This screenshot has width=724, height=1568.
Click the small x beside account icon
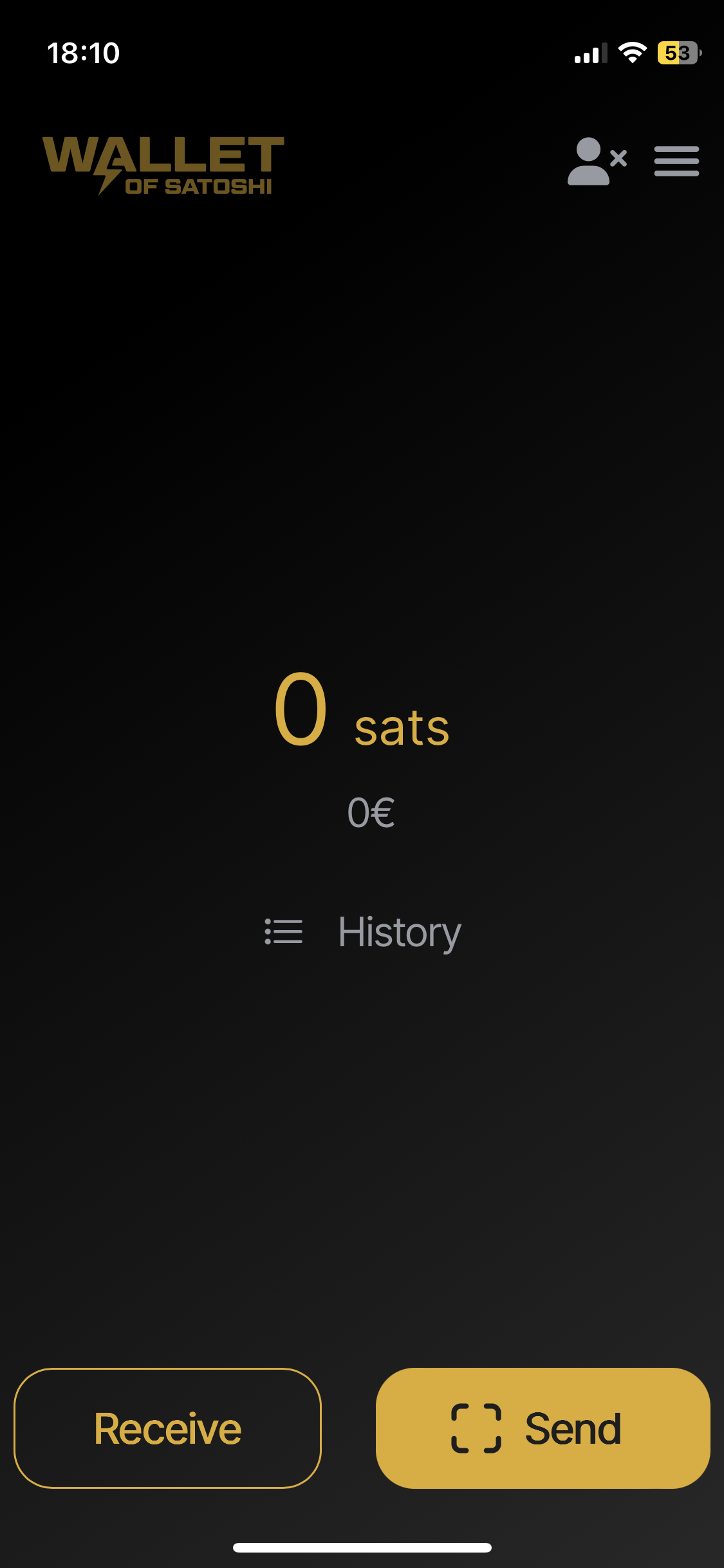pos(618,158)
